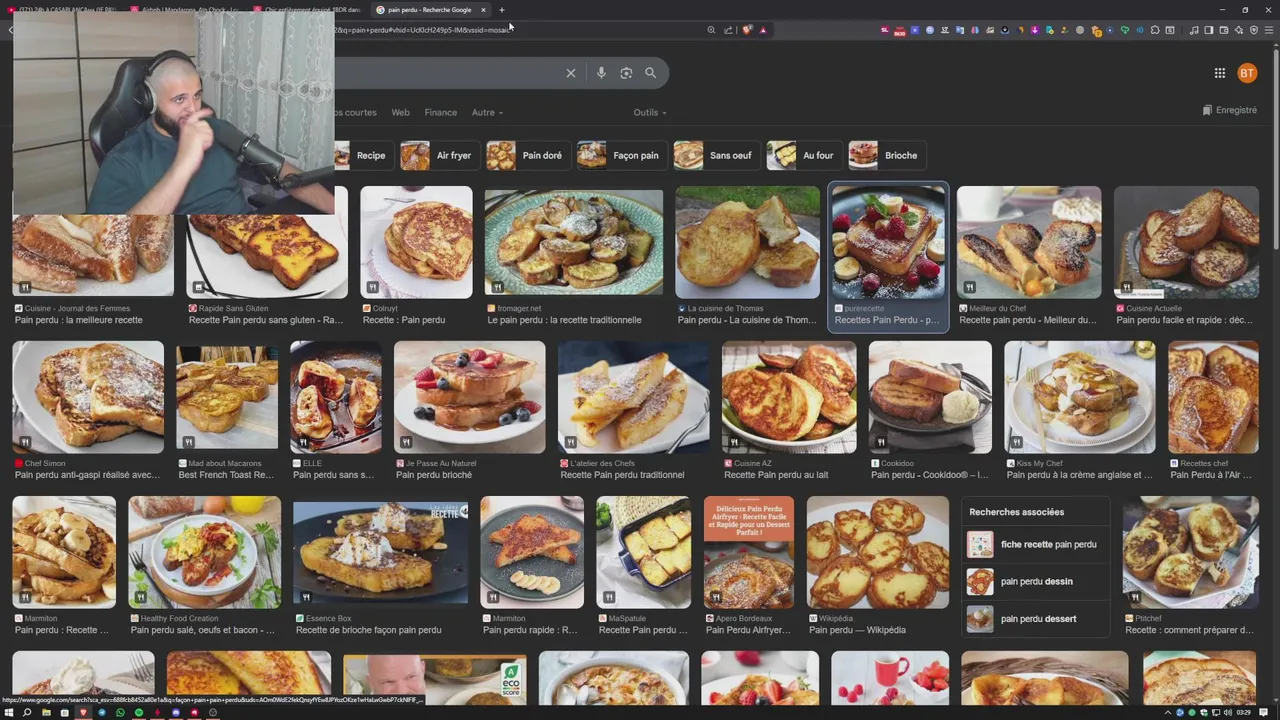Open Telegram from the taskbar
The image size is (1280, 720).
click(x=102, y=712)
